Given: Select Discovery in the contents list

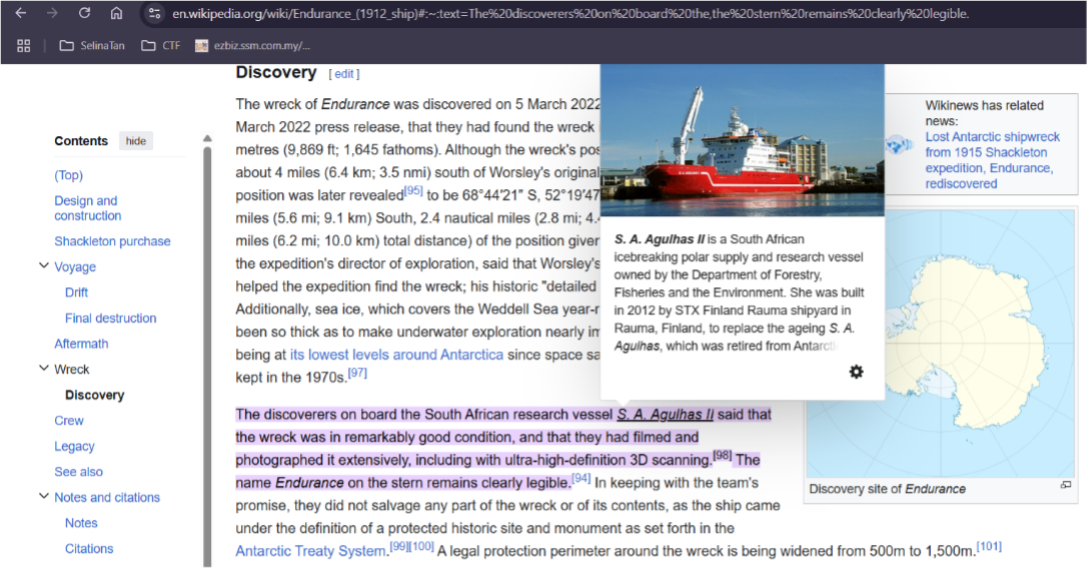Looking at the screenshot, I should tap(95, 395).
